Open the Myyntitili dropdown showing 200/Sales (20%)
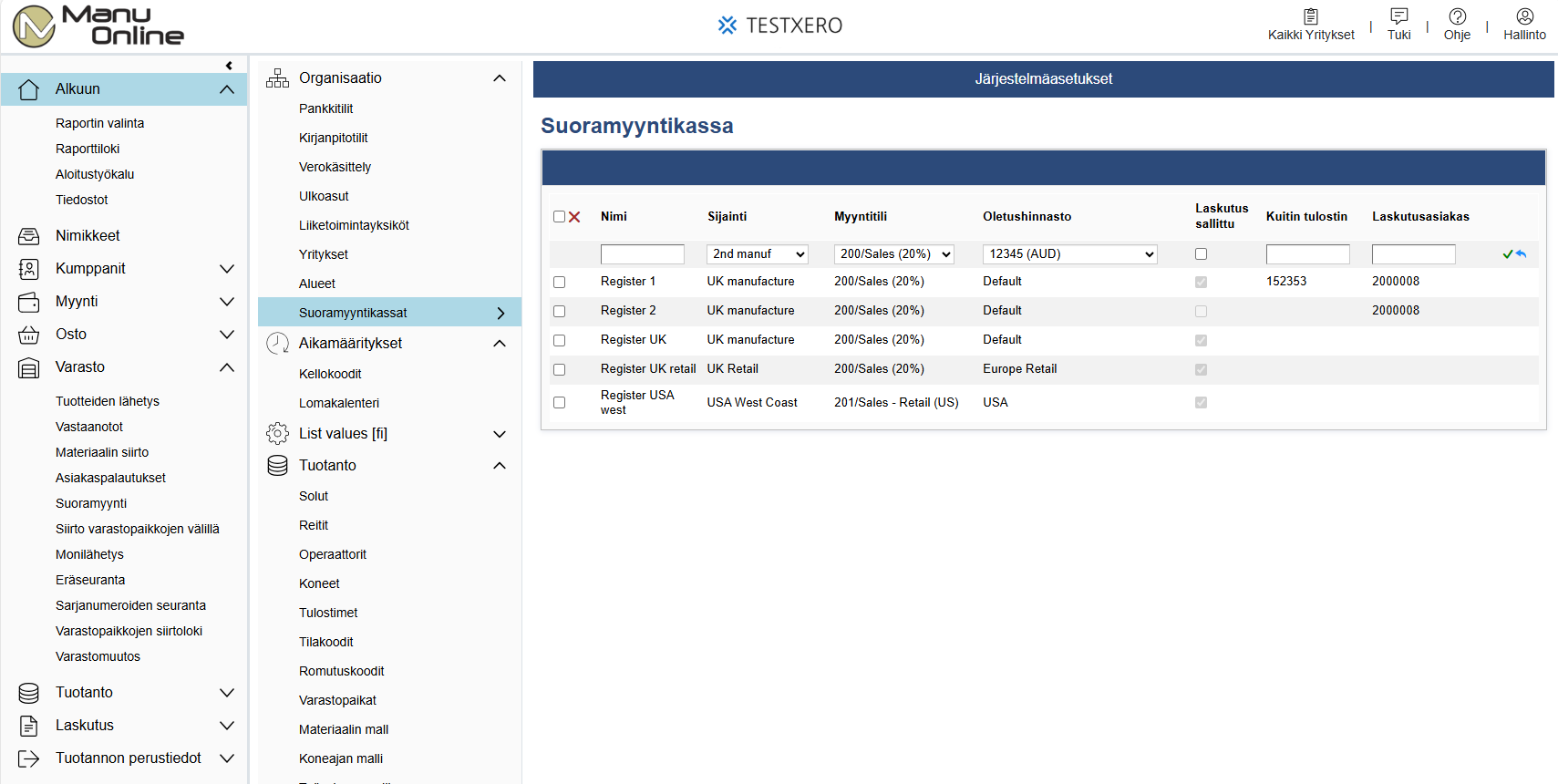The width and height of the screenshot is (1558, 784). pyautogui.click(x=894, y=254)
